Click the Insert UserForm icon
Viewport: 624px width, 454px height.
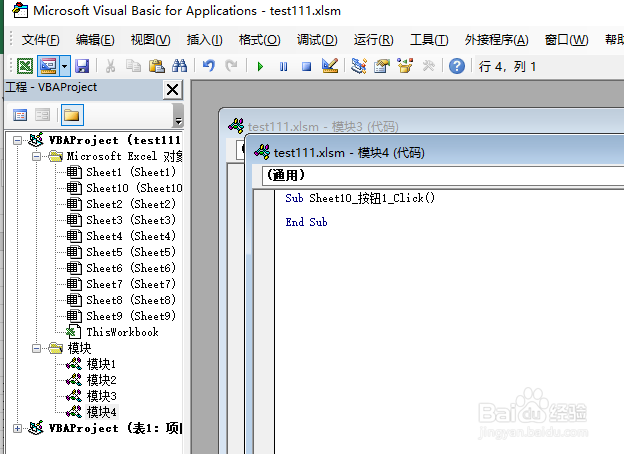click(48, 66)
